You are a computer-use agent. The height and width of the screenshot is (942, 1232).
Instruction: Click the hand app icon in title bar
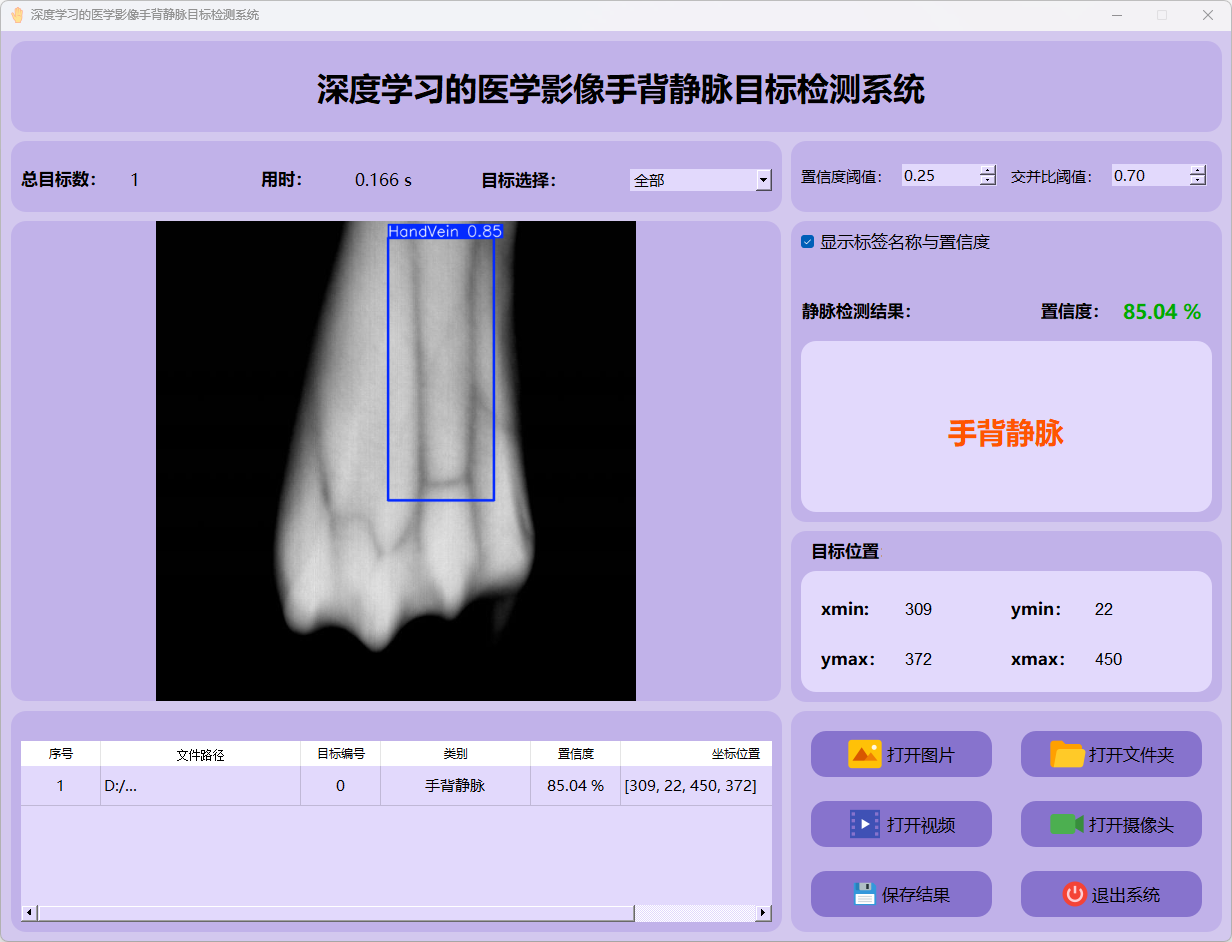pos(17,15)
